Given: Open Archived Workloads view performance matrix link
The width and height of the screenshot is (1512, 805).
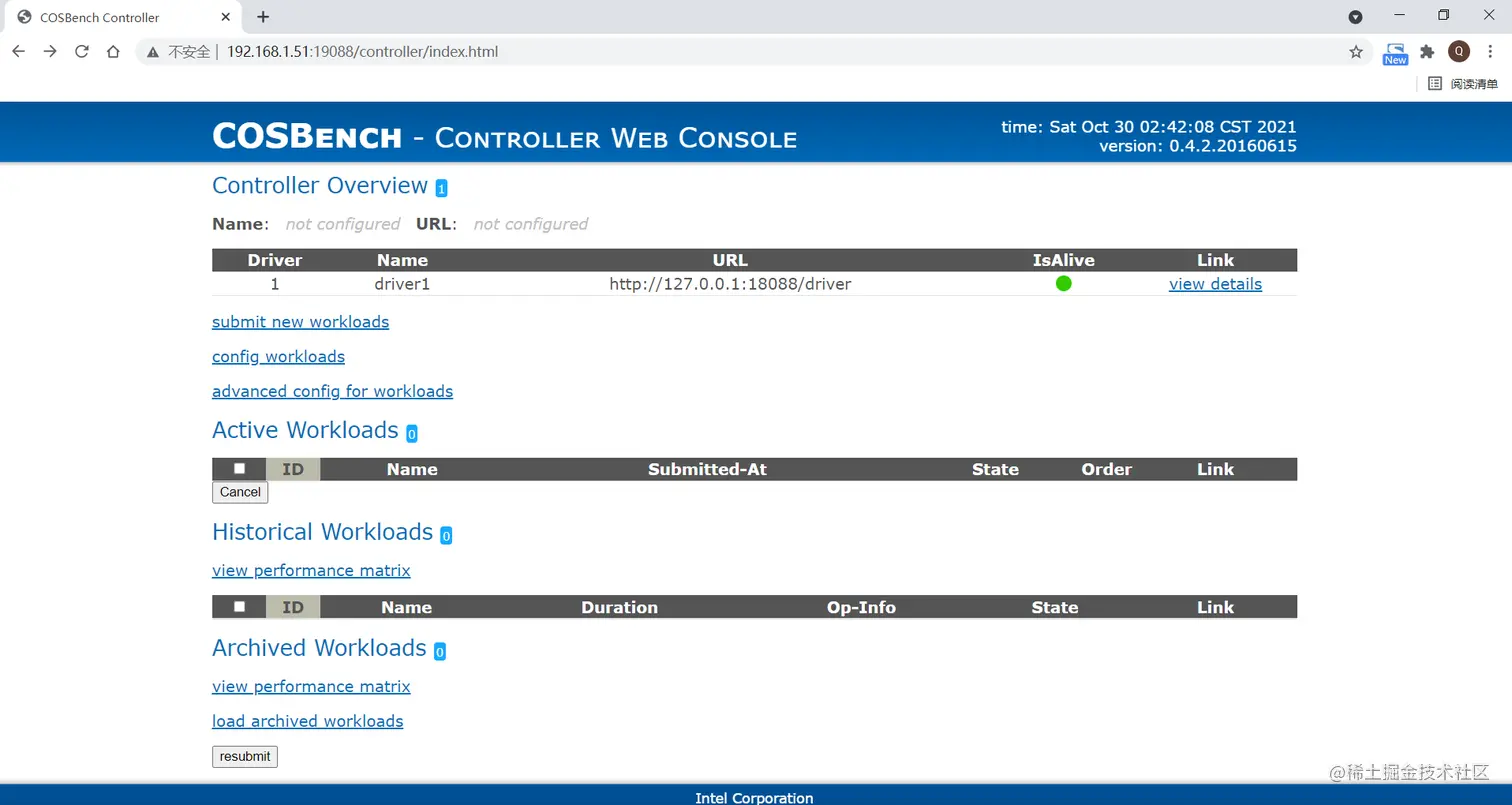Looking at the screenshot, I should 311,687.
